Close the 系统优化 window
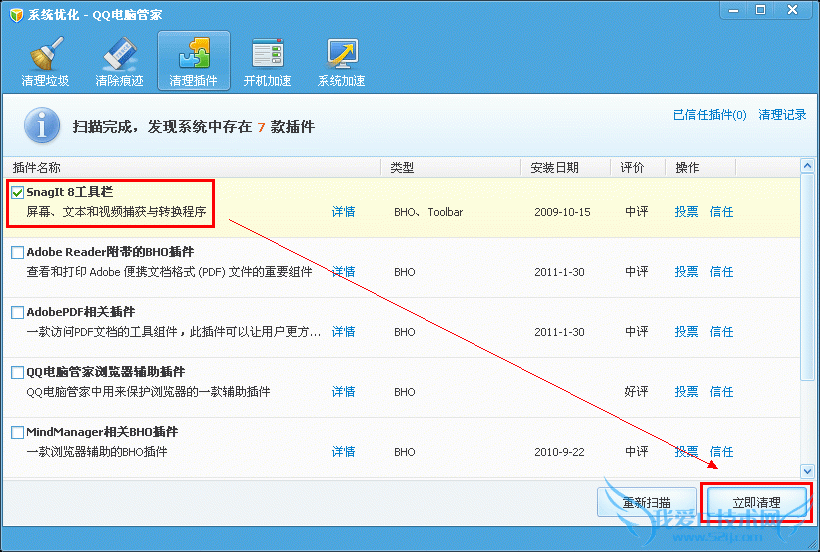 [793, 10]
